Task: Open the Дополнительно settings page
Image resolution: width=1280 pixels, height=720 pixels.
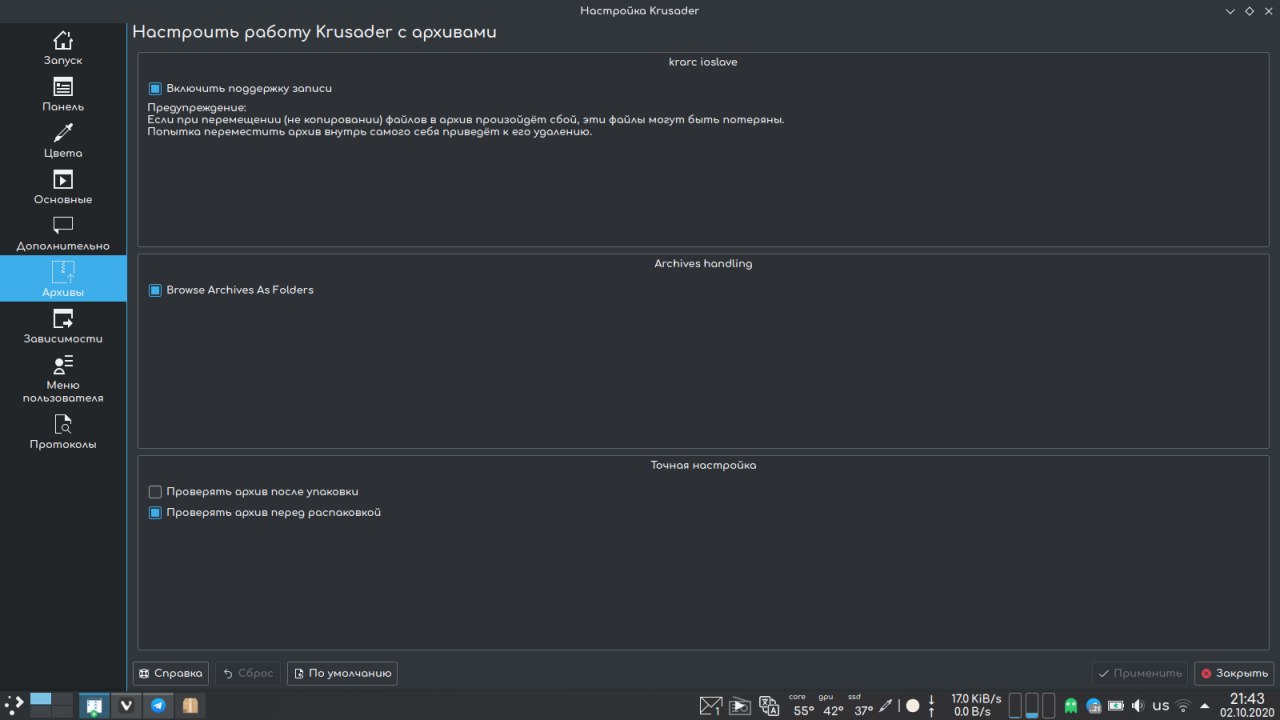Action: pos(63,233)
